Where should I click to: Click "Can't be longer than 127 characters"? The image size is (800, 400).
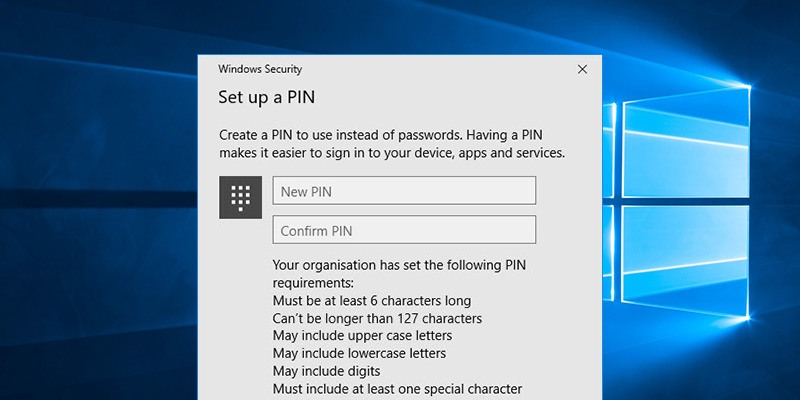pyautogui.click(x=377, y=318)
